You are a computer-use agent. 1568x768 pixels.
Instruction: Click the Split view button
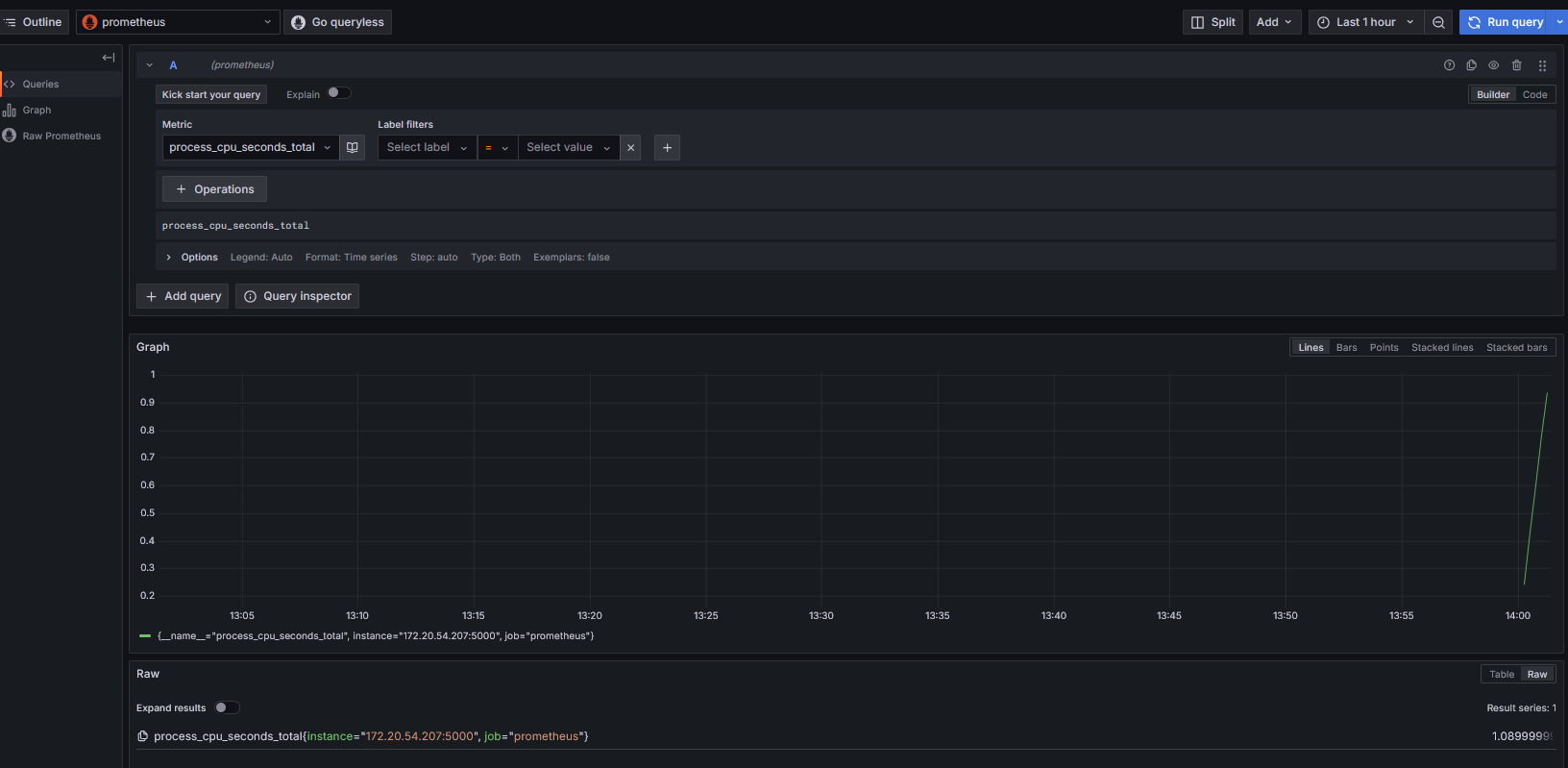click(1213, 22)
